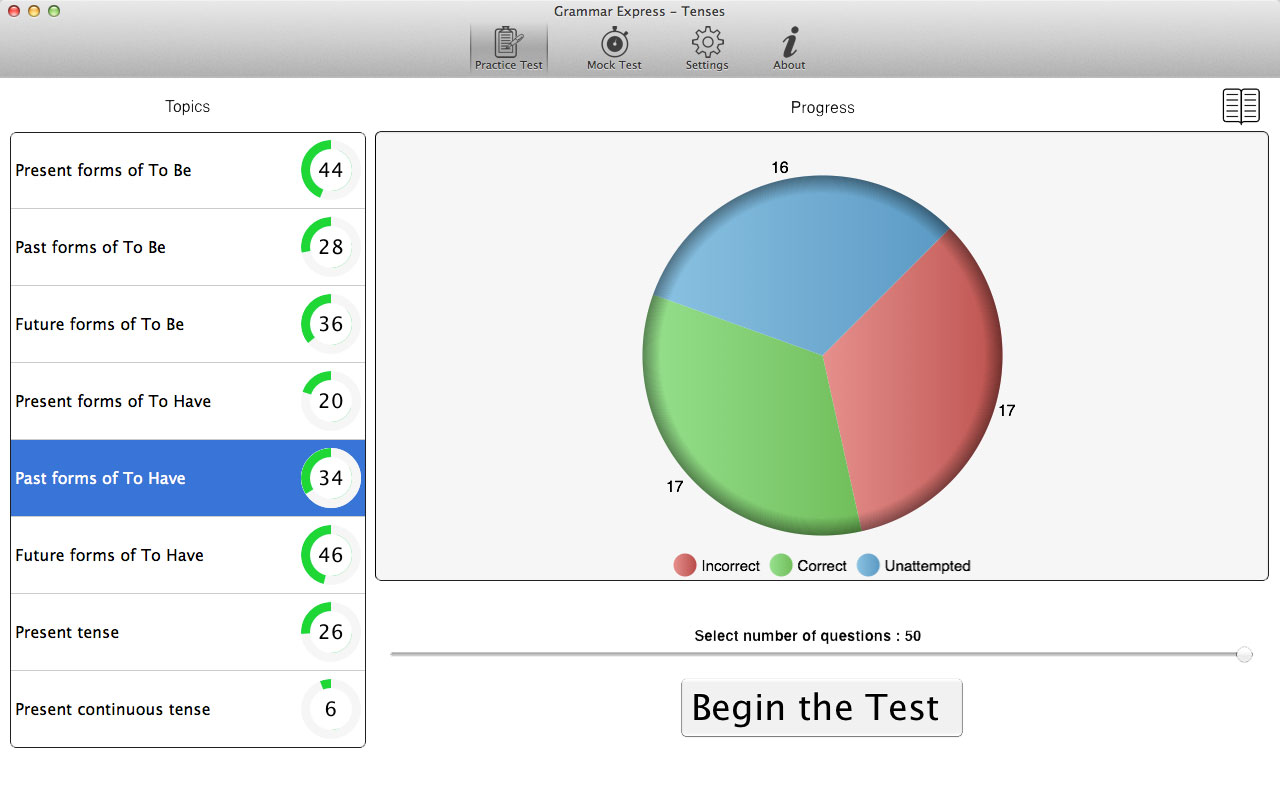Choose Future forms of To Be topic

[99, 324]
